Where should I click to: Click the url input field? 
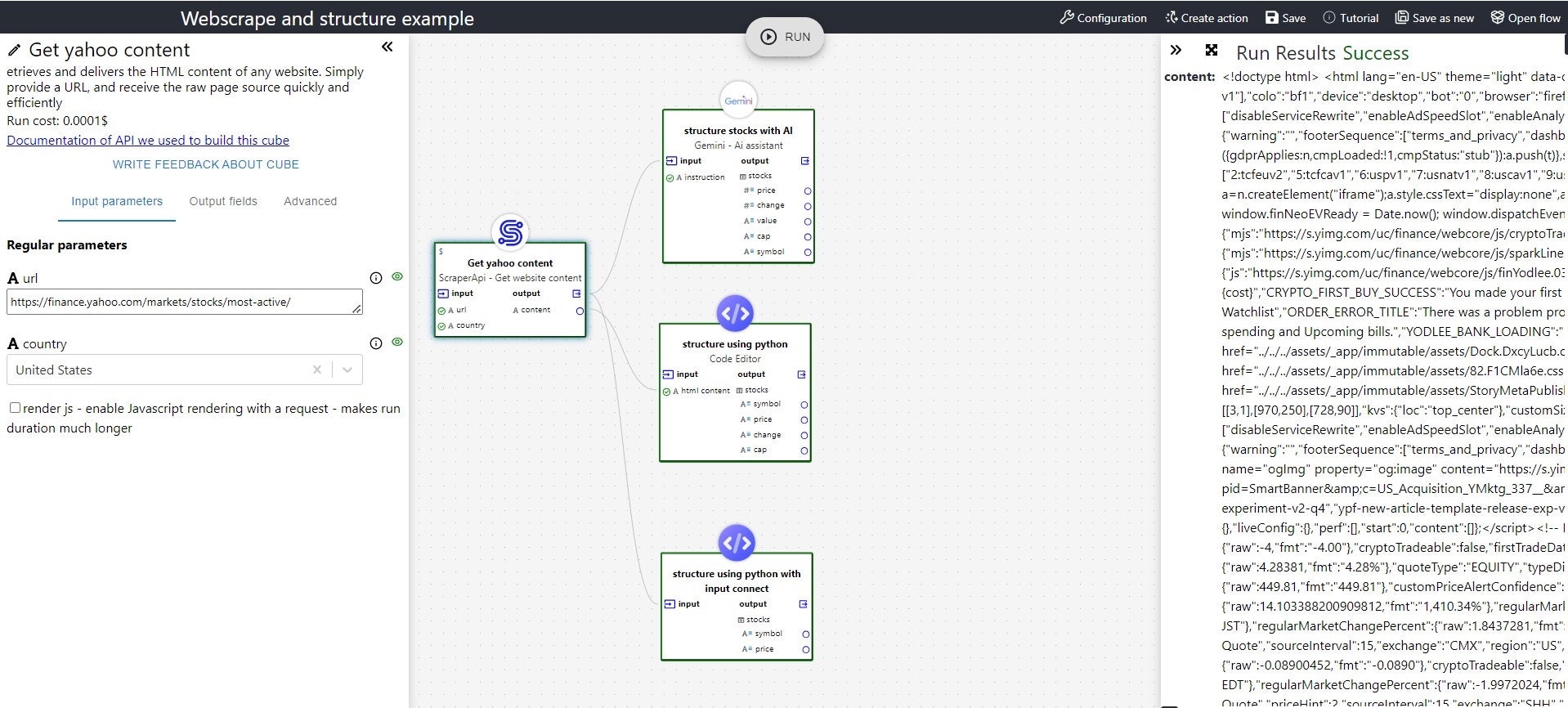point(185,302)
